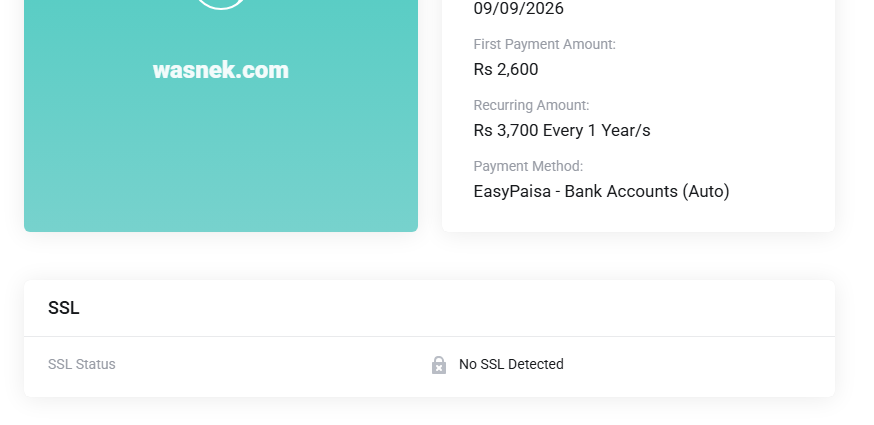The width and height of the screenshot is (874, 425).
Task: Click the no-SSL padlock icon
Action: 439,365
